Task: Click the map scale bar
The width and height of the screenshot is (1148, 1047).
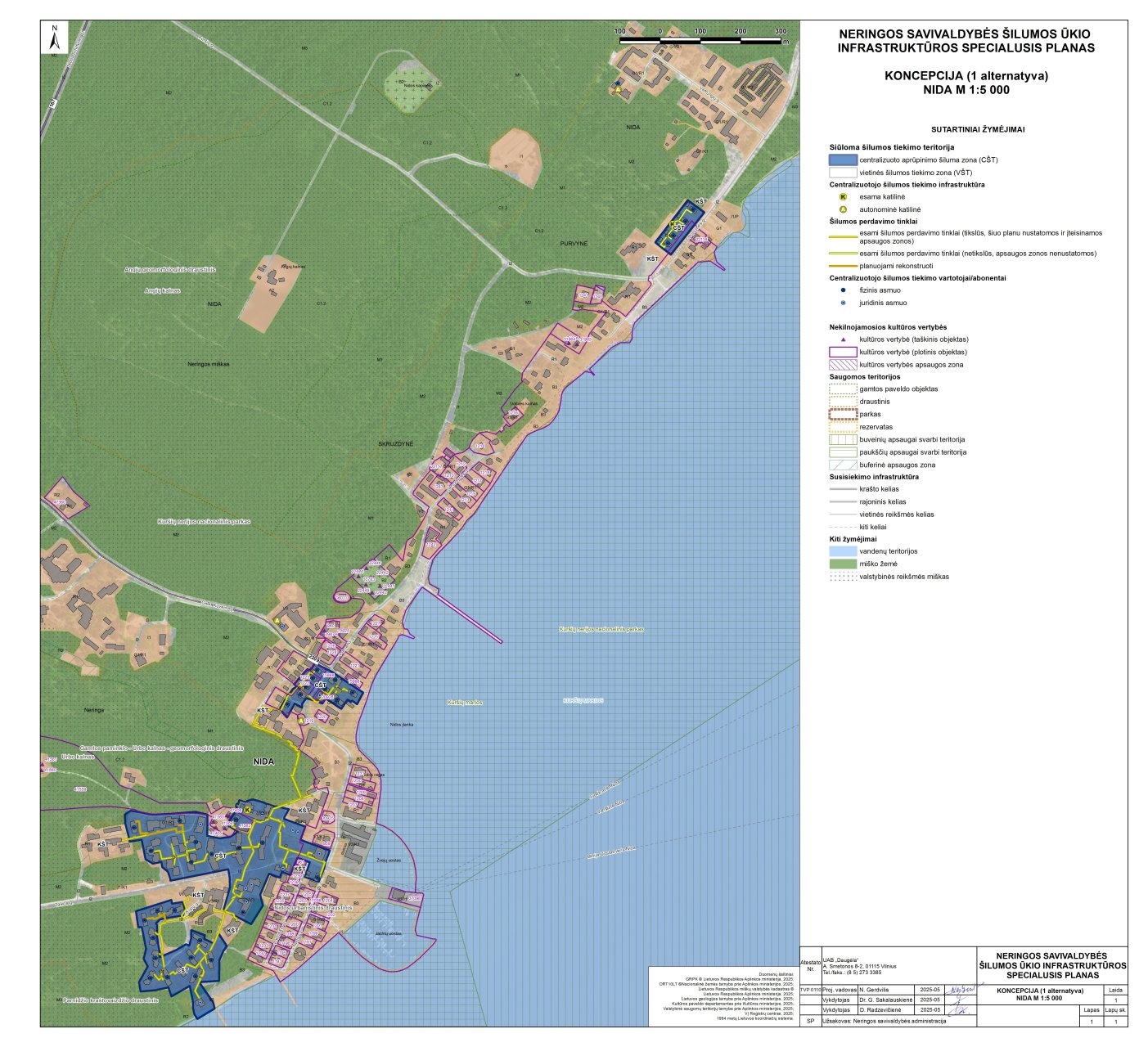Action: [700, 39]
